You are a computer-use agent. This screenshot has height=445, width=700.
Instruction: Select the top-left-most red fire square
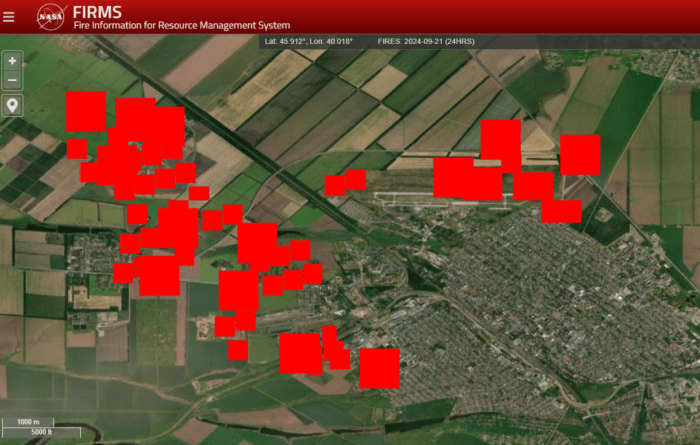pyautogui.click(x=85, y=111)
